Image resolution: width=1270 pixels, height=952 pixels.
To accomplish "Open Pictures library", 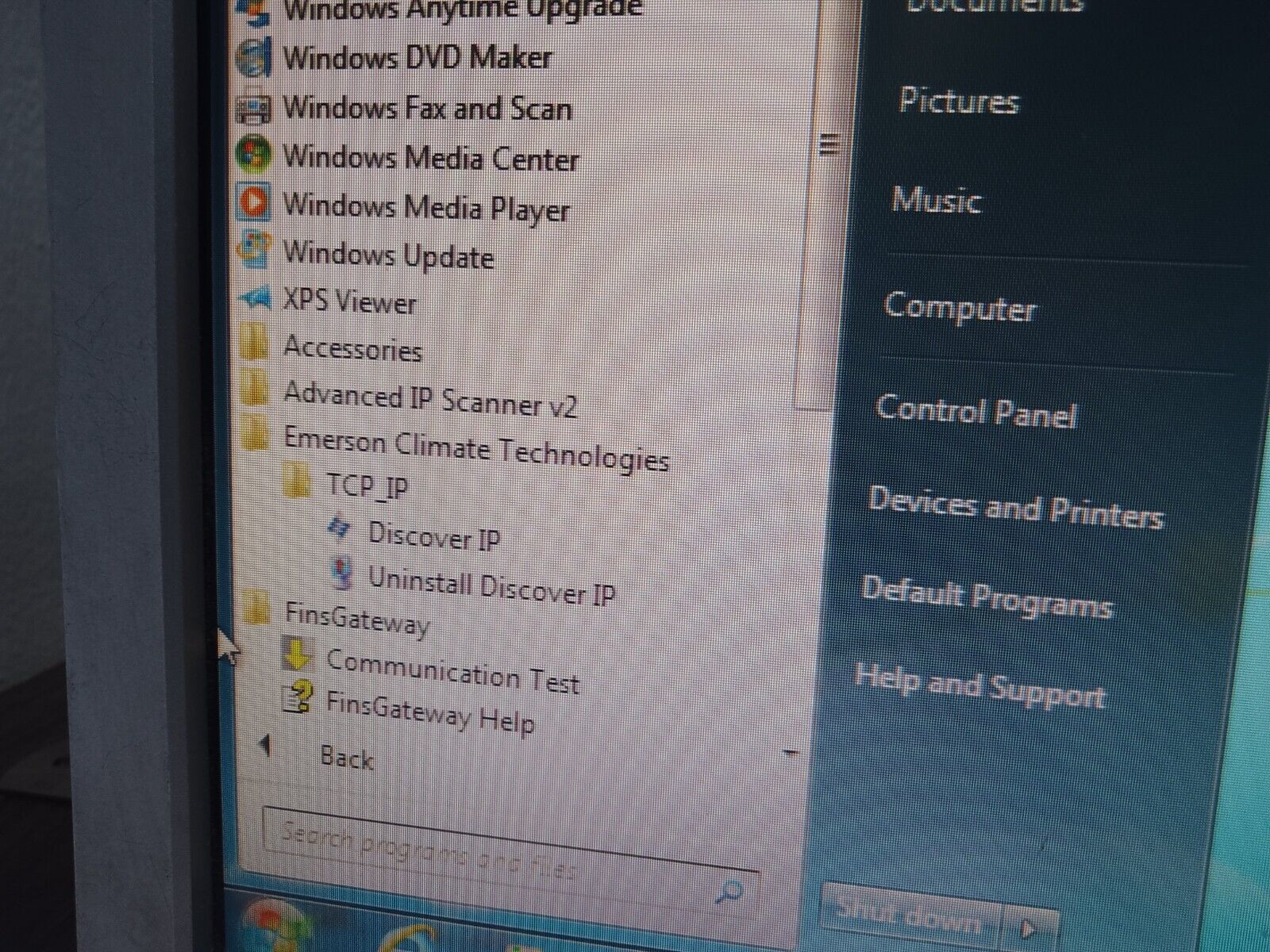I will (x=958, y=101).
